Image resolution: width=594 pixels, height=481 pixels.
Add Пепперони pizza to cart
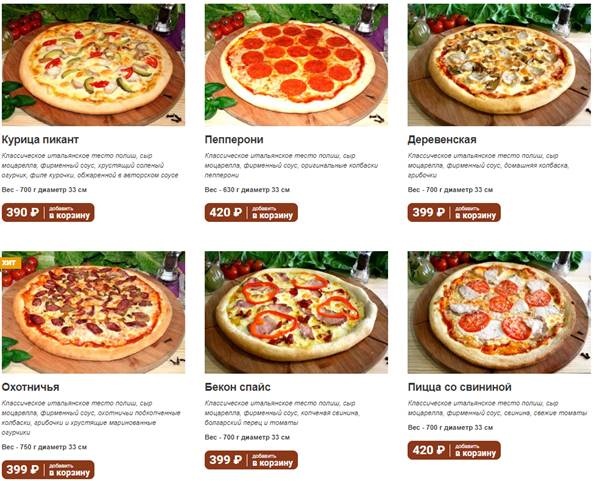click(x=251, y=212)
